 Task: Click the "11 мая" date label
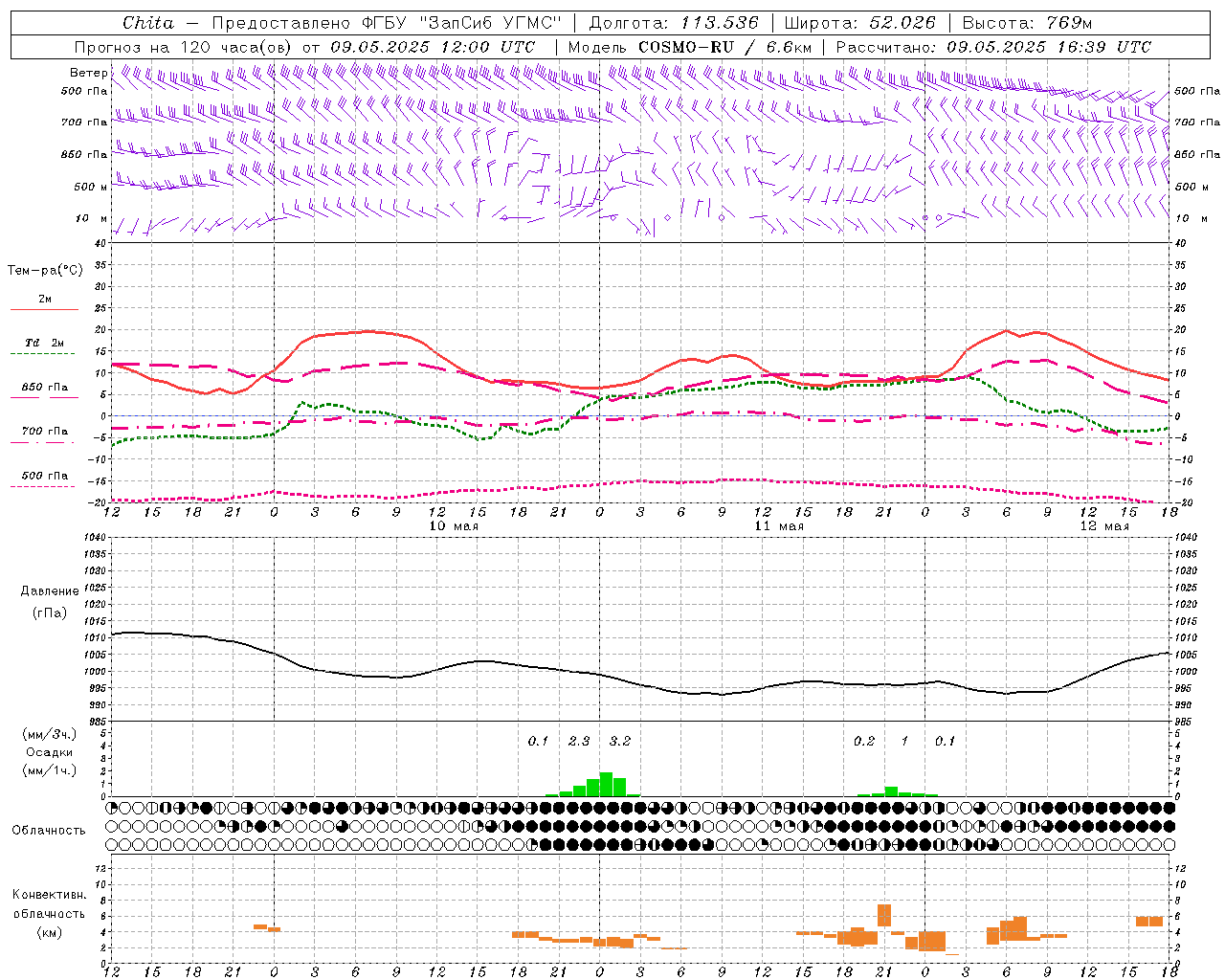[x=779, y=526]
